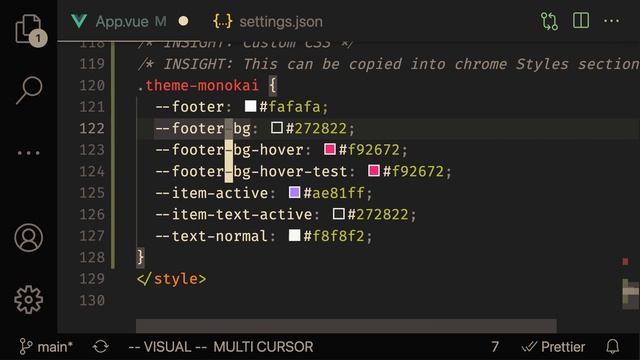Open the Search magnifier in the activity bar

29,90
